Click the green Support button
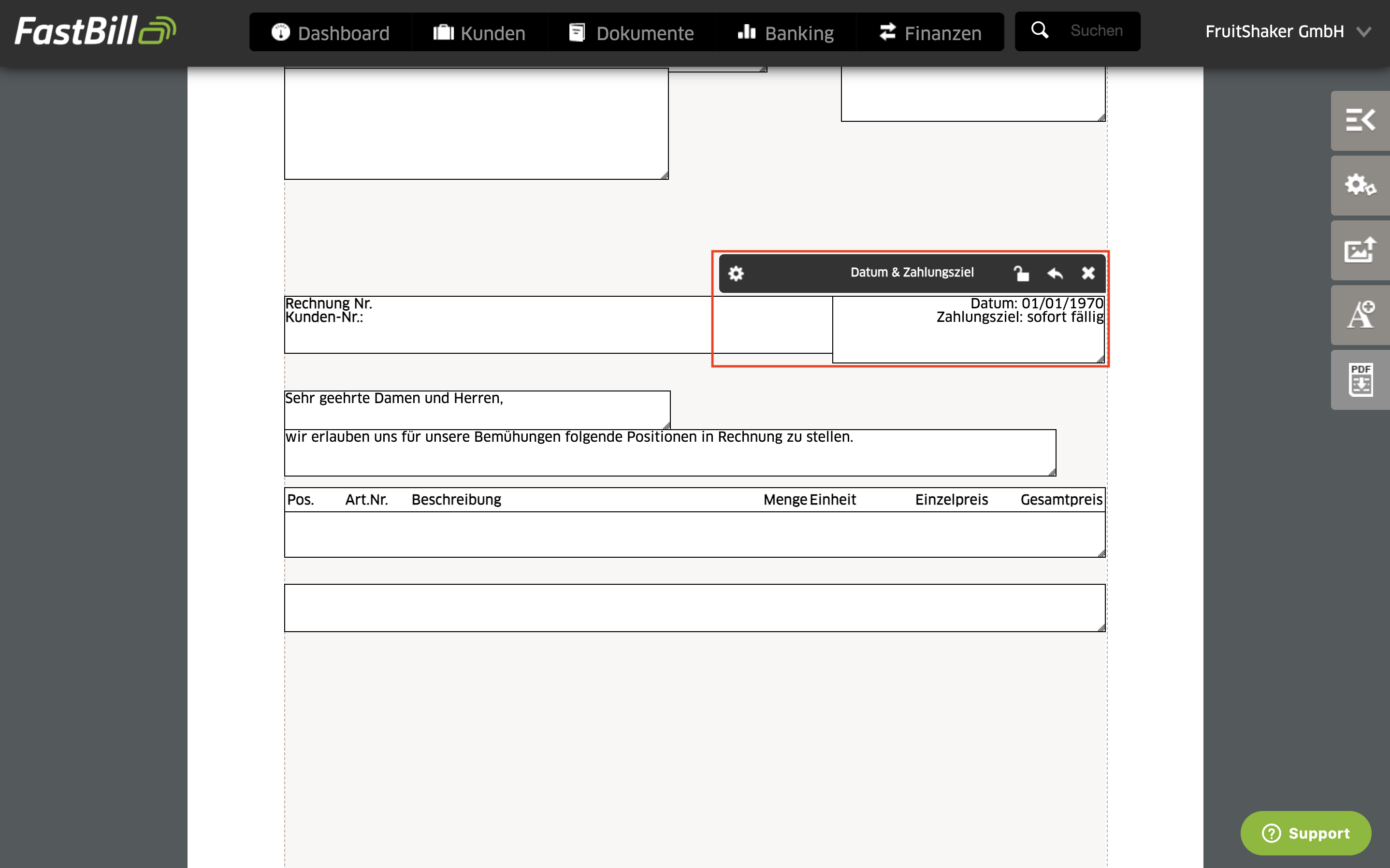The image size is (1390, 868). click(1305, 833)
